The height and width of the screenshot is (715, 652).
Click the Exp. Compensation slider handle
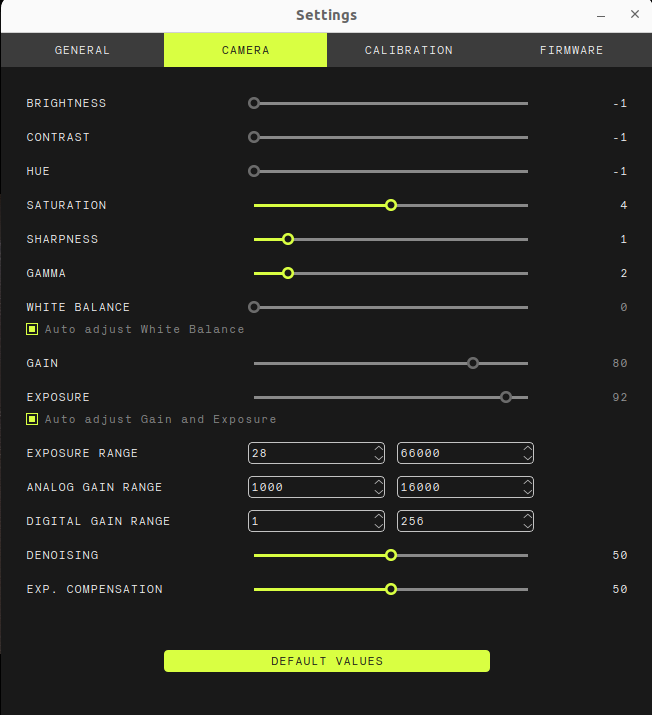(x=391, y=589)
